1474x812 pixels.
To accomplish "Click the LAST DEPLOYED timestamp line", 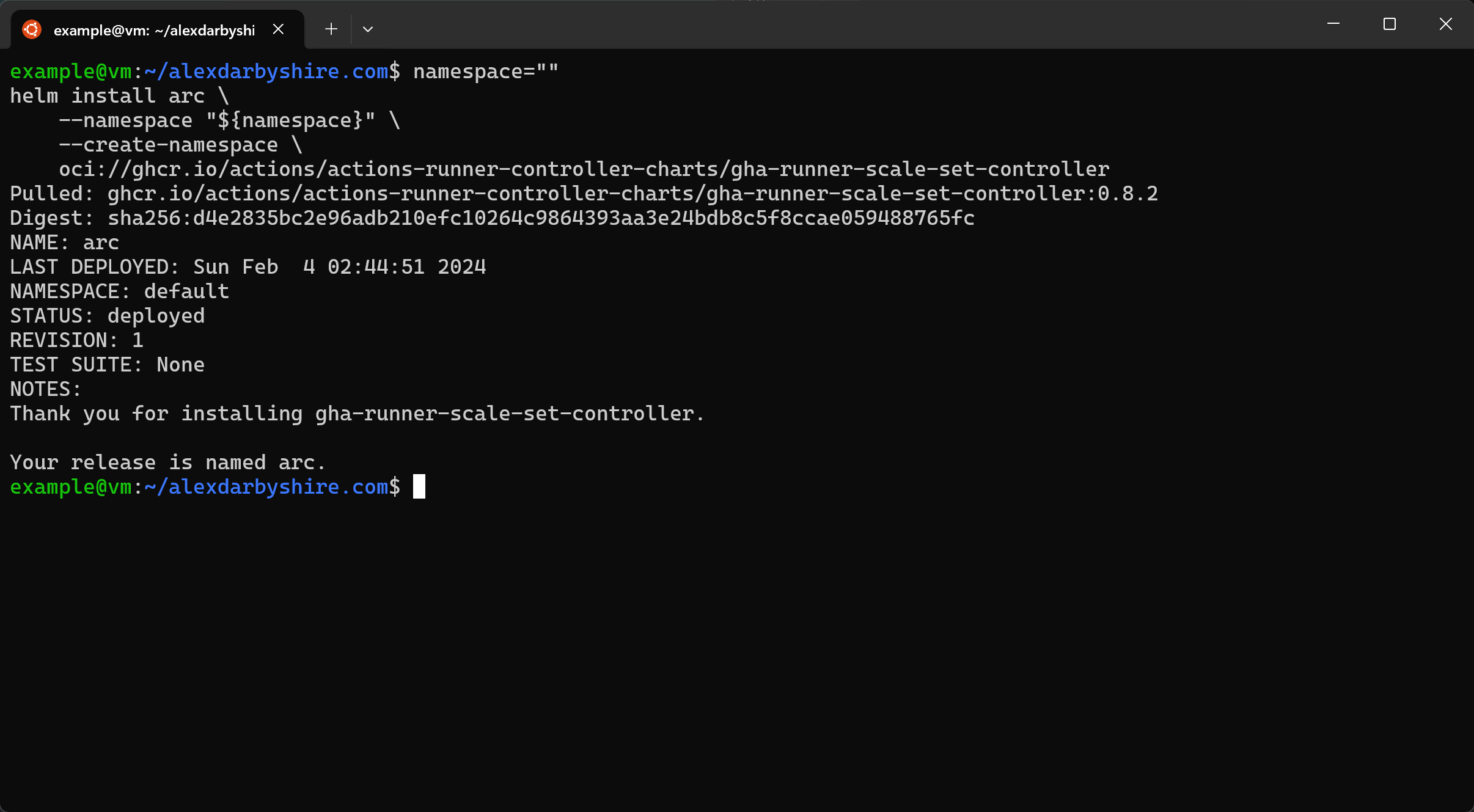I will tap(248, 267).
